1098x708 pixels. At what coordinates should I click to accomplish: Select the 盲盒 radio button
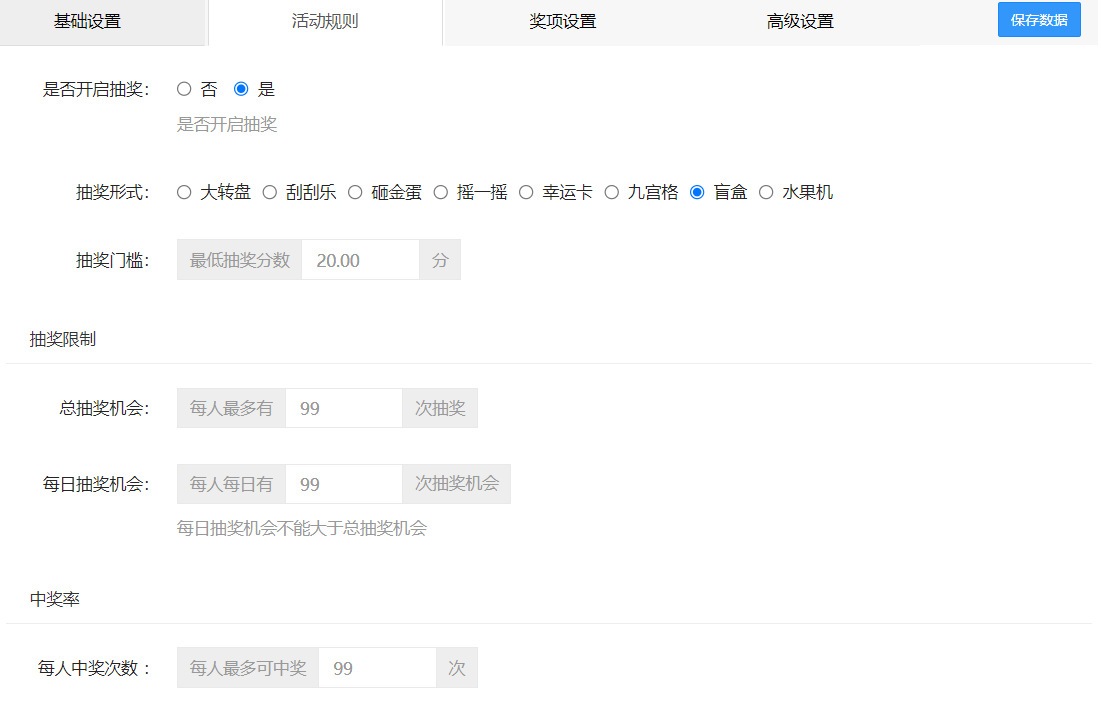697,192
